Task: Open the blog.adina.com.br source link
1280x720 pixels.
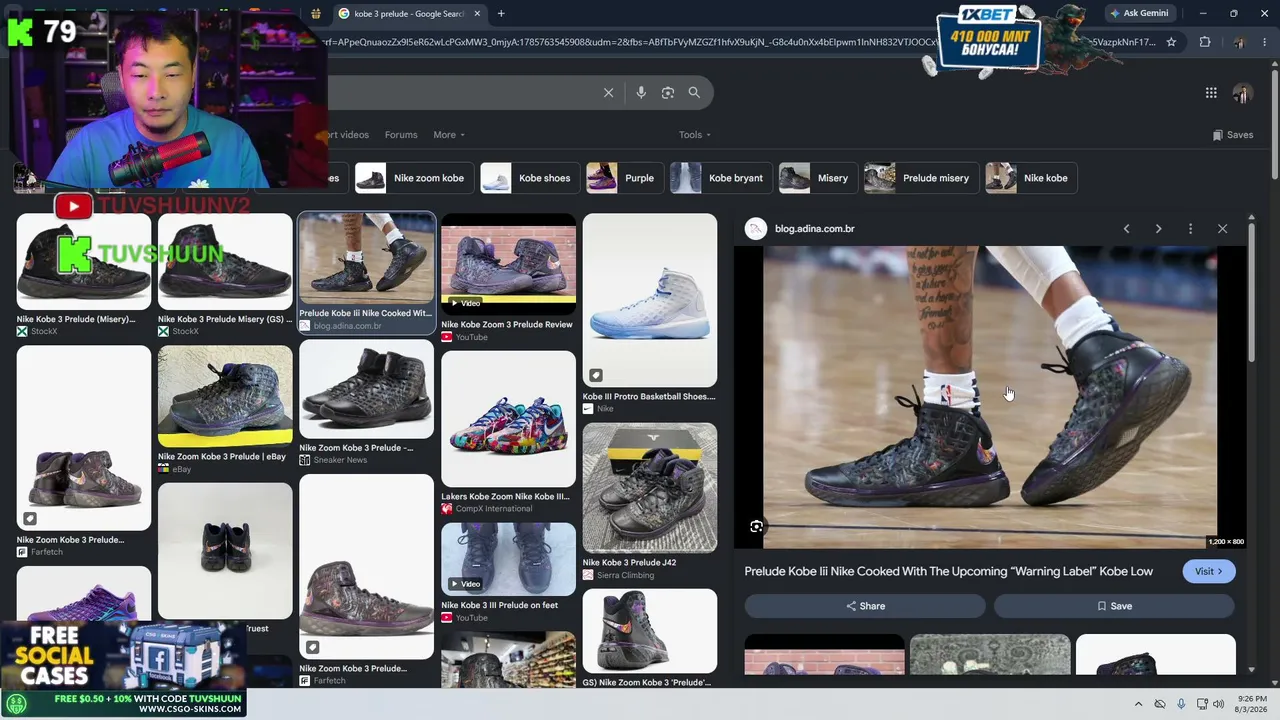Action: point(815,229)
